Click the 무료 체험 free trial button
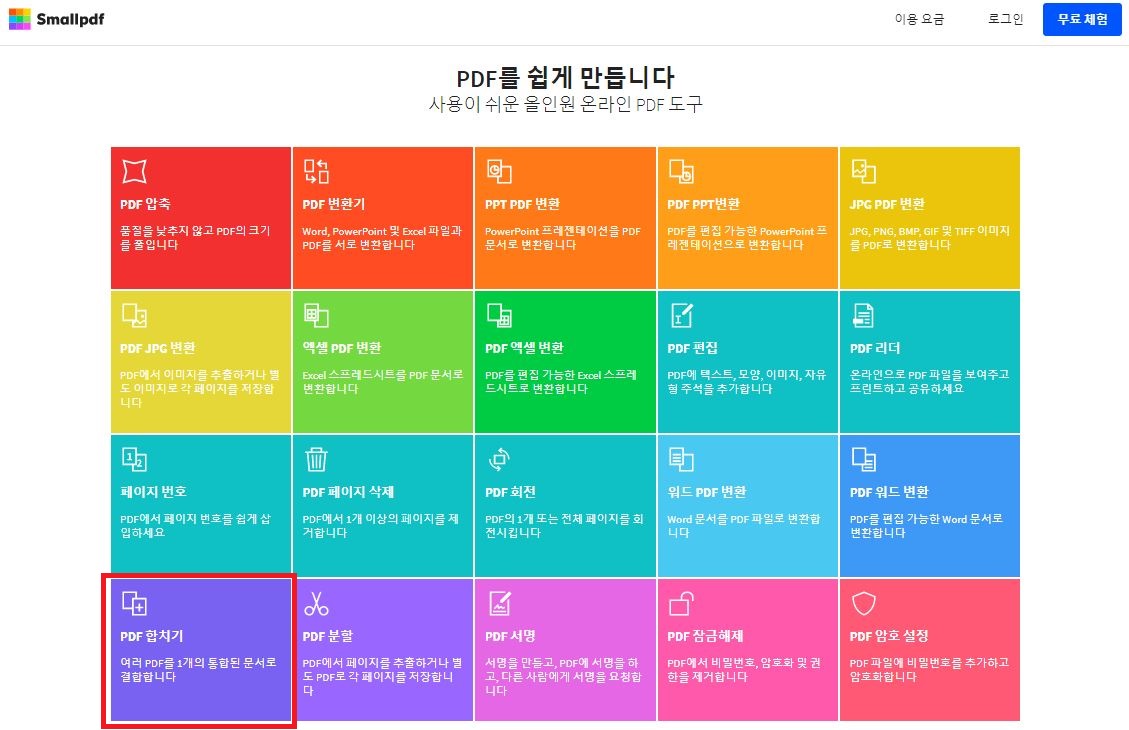This screenshot has height=730, width=1129. tap(1082, 19)
